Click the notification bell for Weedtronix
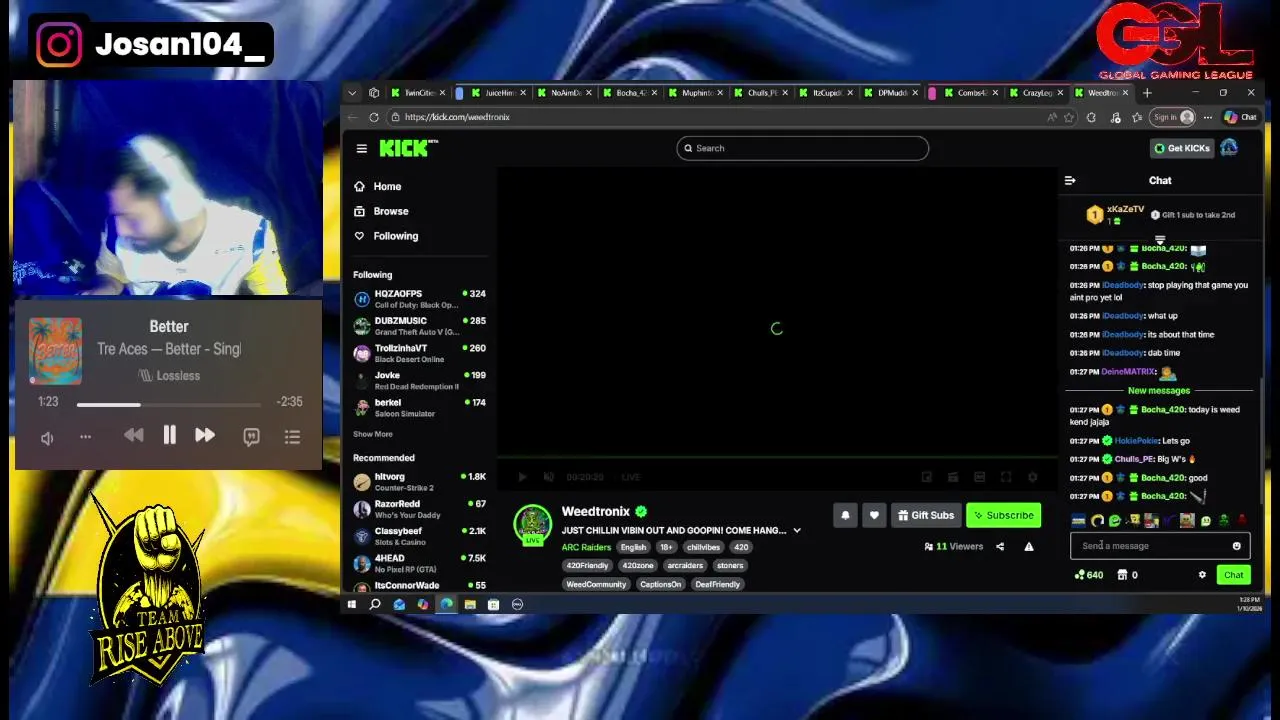This screenshot has height=720, width=1280. point(845,515)
